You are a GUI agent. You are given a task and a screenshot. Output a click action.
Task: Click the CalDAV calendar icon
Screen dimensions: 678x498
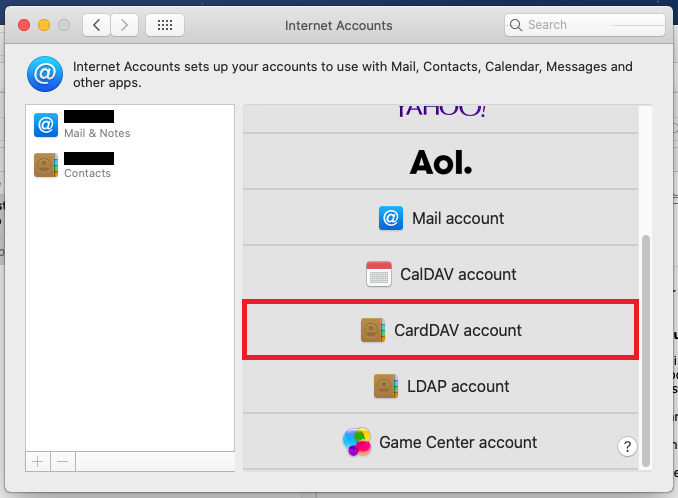(379, 274)
